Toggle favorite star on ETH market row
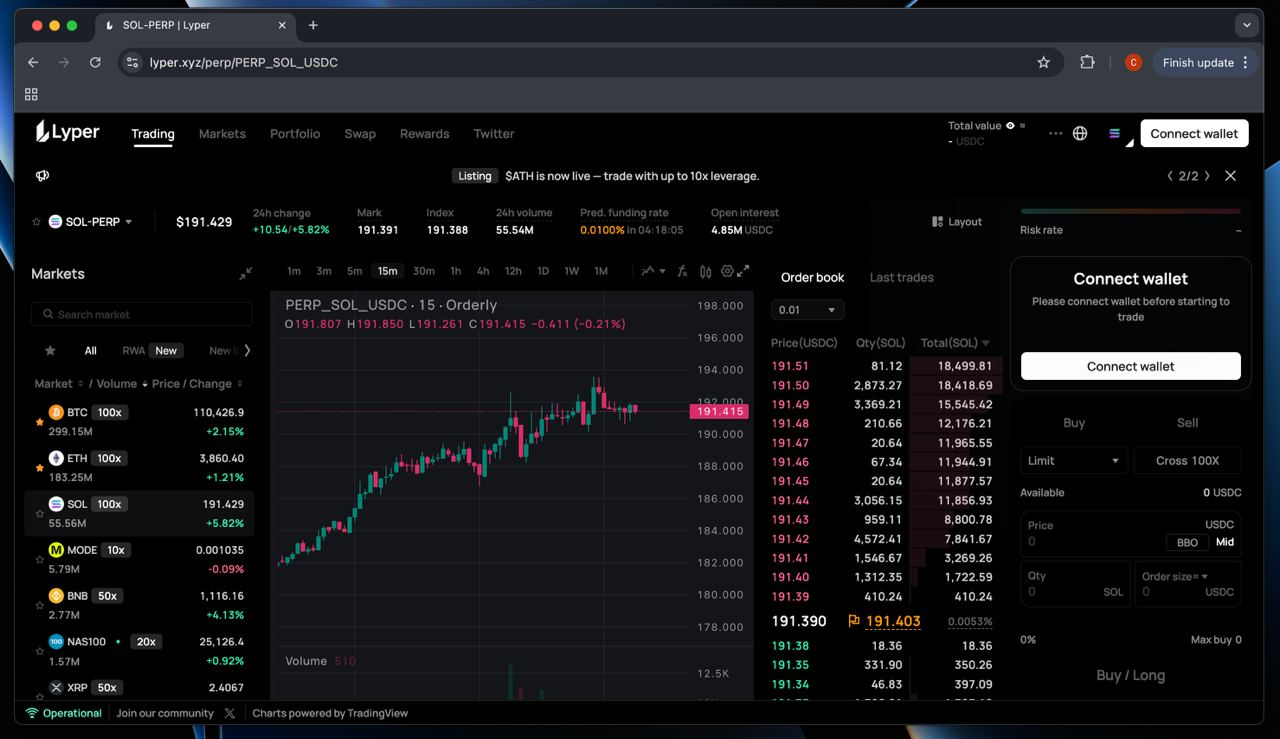Image resolution: width=1280 pixels, height=739 pixels. tap(39, 468)
